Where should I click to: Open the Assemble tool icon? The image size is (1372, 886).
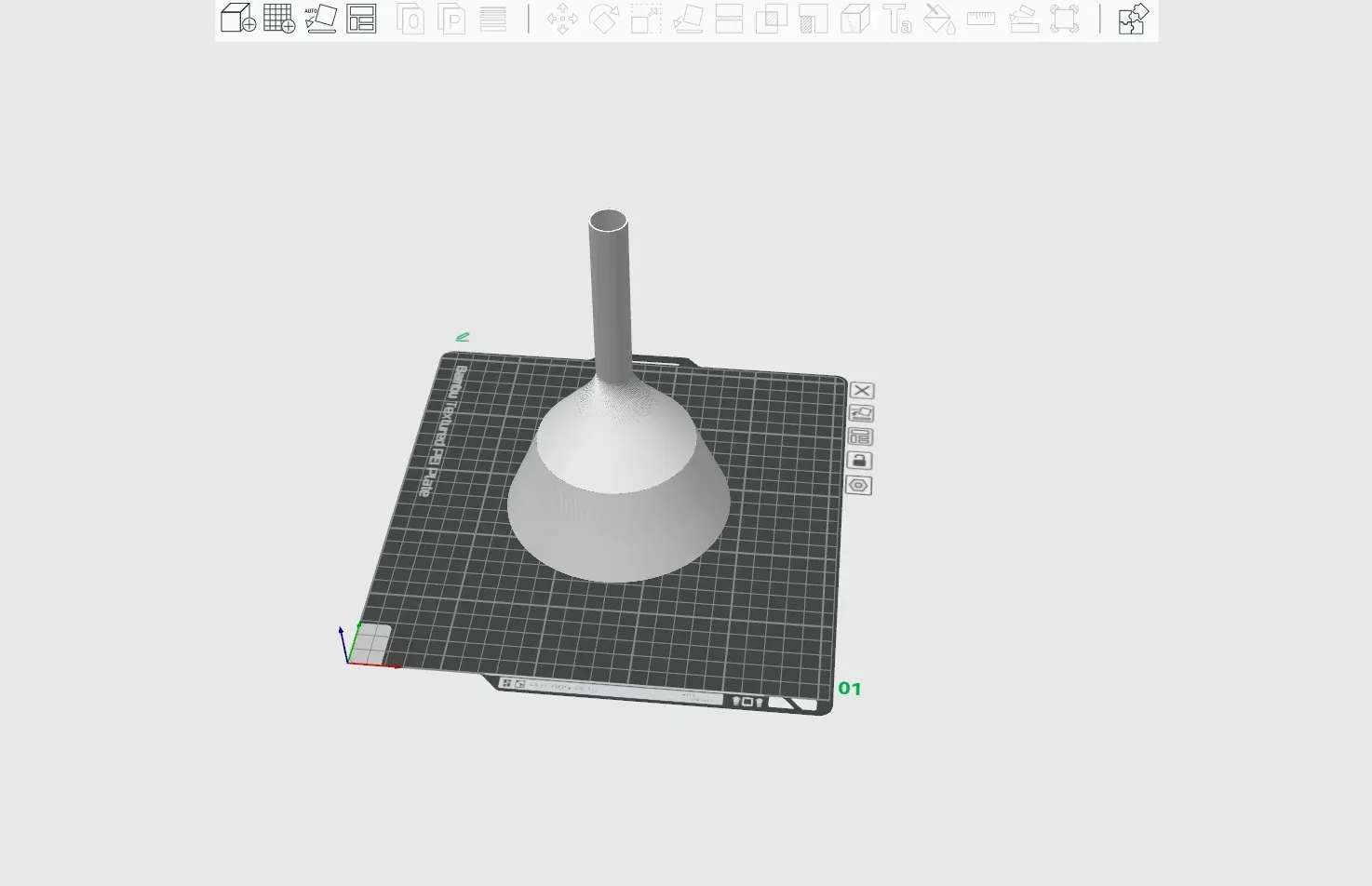click(1023, 19)
